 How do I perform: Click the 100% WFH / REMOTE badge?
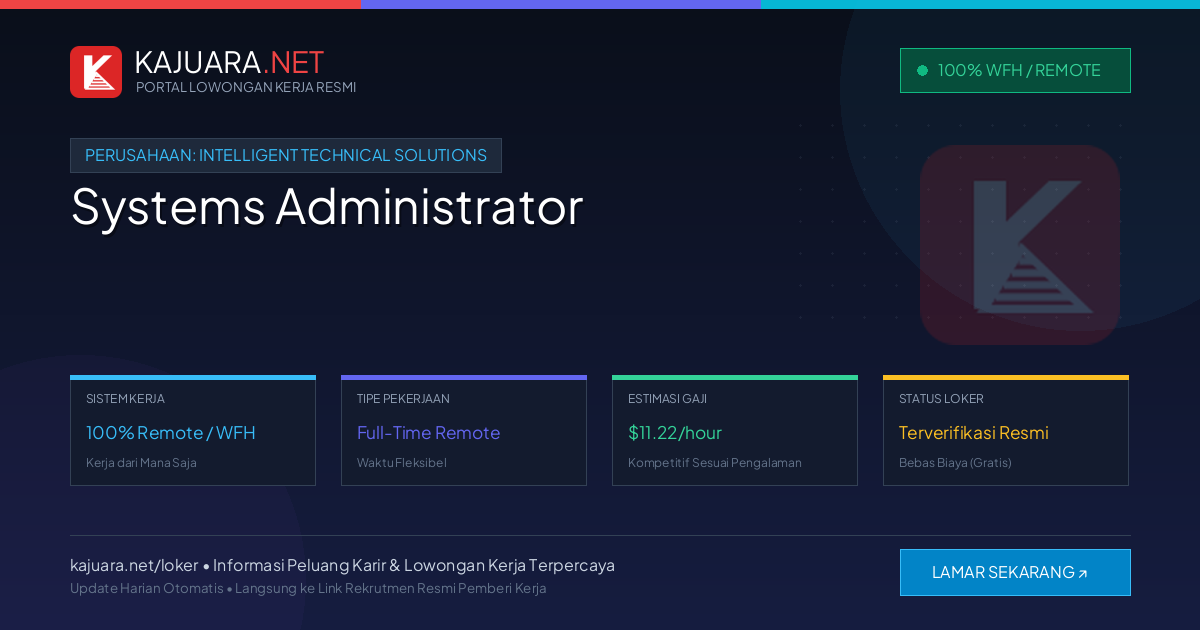(x=1015, y=70)
